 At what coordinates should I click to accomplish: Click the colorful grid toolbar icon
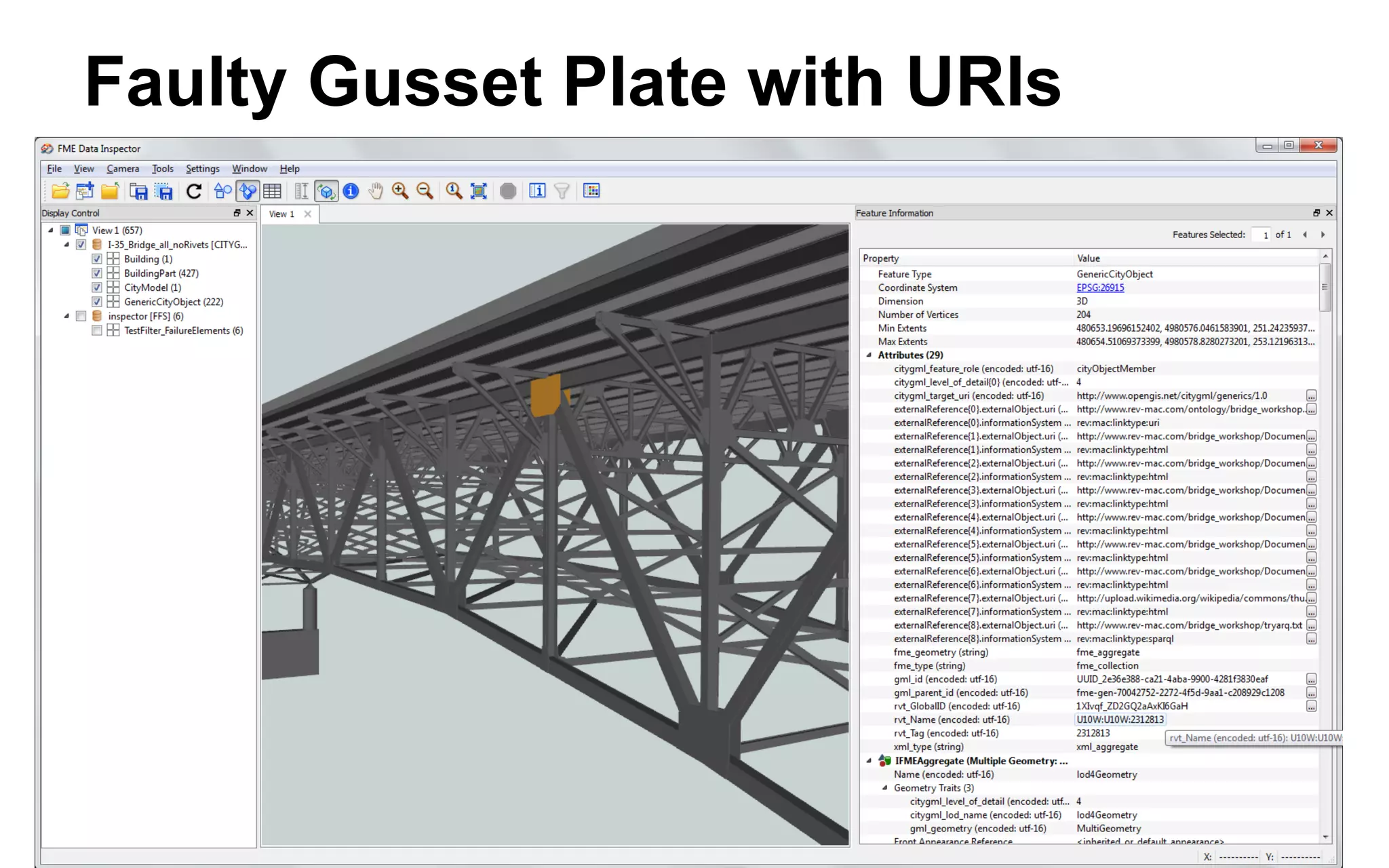tap(591, 191)
